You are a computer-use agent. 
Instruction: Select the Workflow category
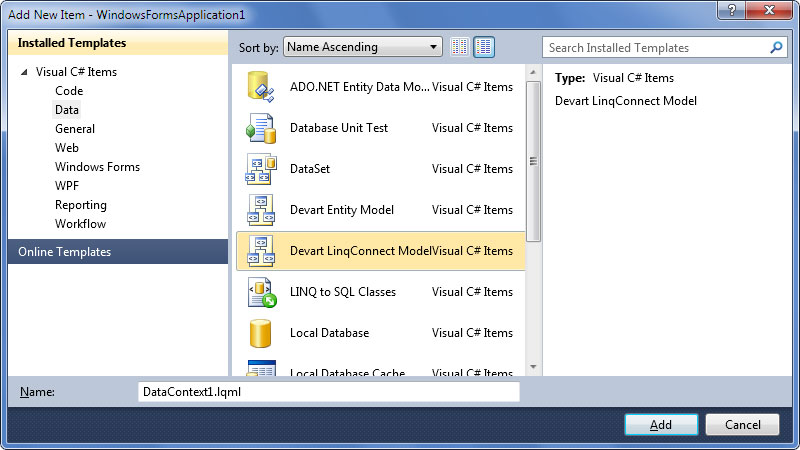point(80,223)
